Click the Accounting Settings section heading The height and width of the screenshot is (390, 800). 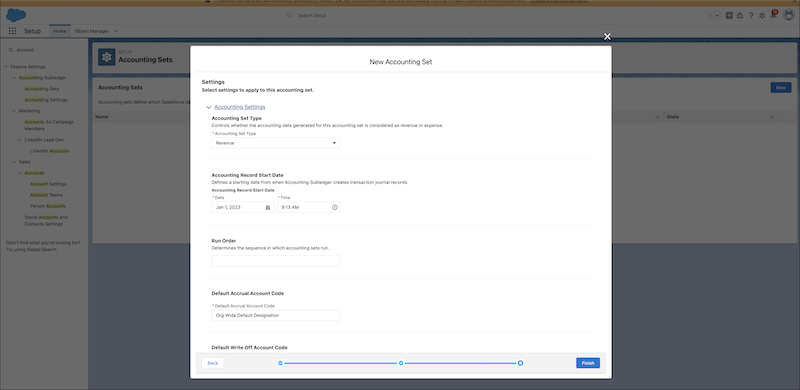tap(239, 107)
